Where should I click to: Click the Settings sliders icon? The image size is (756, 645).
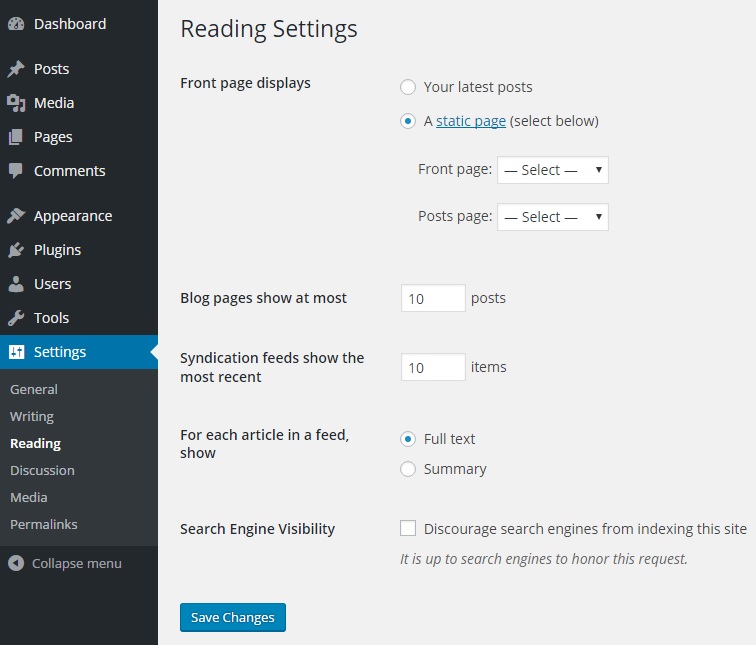point(16,352)
